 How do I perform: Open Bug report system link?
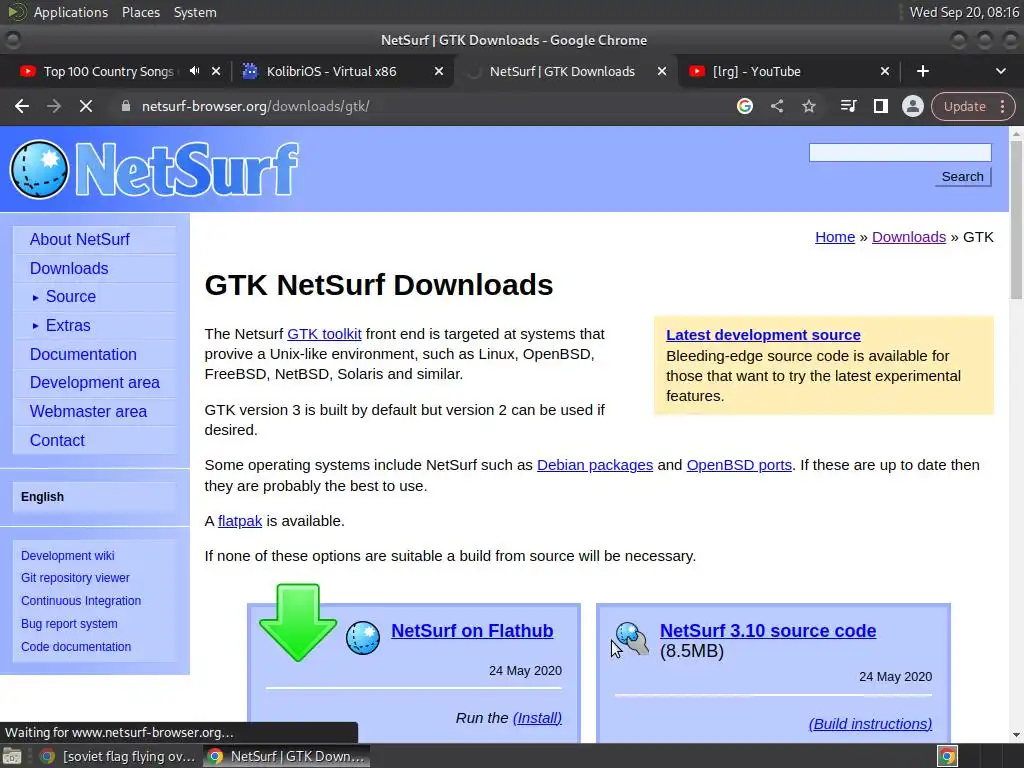point(69,624)
